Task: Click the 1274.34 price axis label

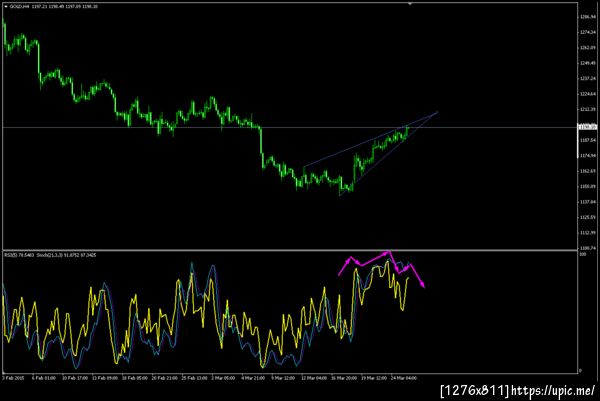Action: coord(588,32)
